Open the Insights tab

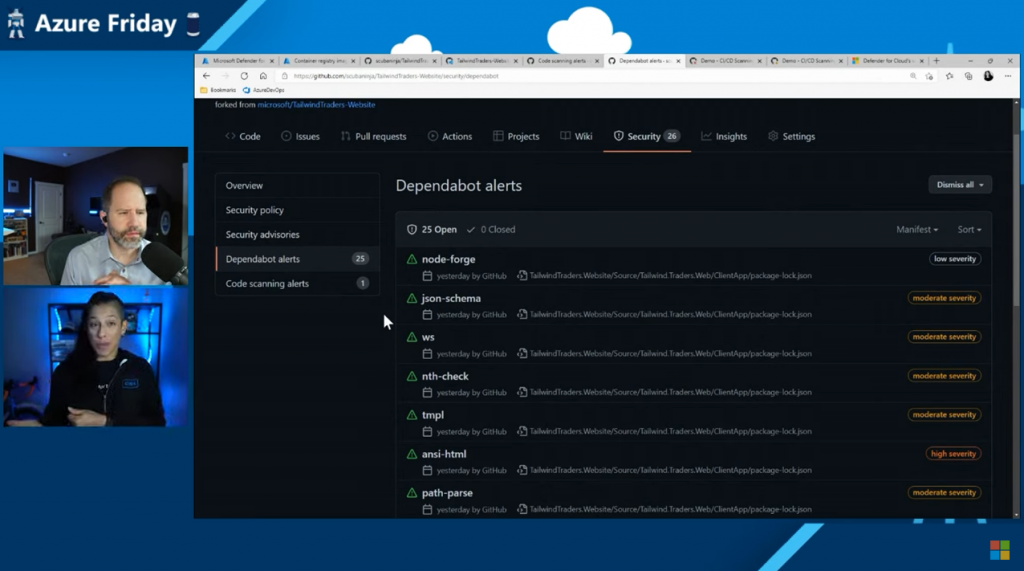pyautogui.click(x=724, y=137)
